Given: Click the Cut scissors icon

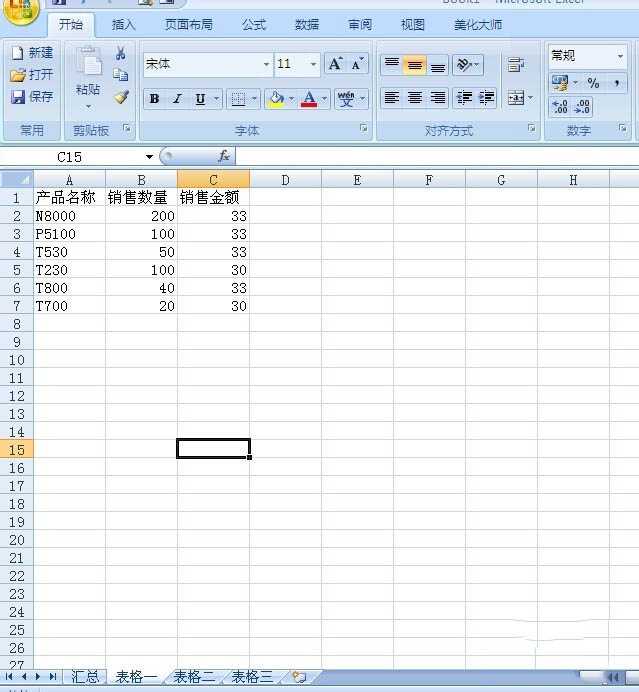Looking at the screenshot, I should (120, 53).
